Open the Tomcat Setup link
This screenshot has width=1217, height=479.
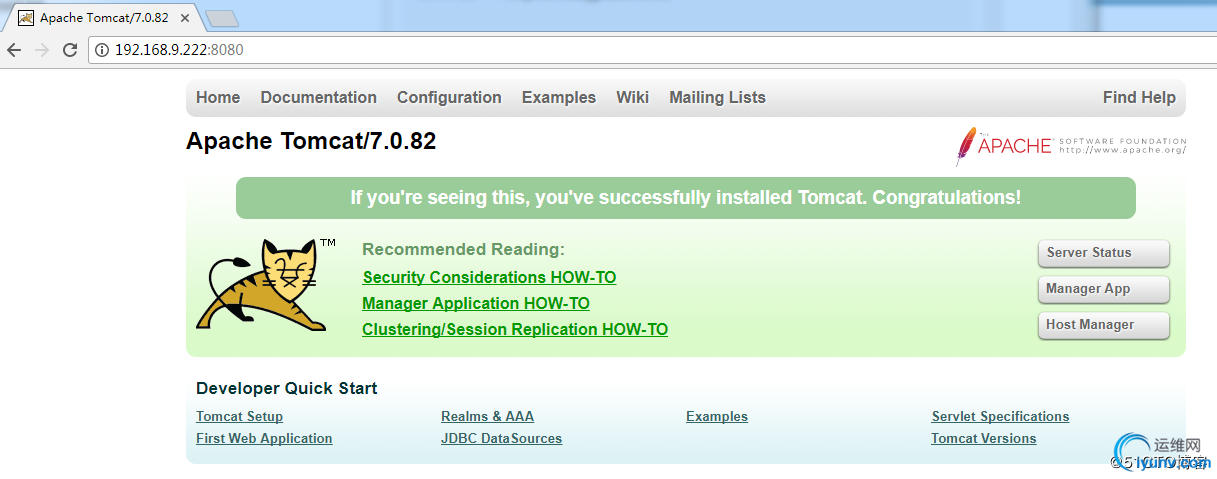click(x=239, y=416)
